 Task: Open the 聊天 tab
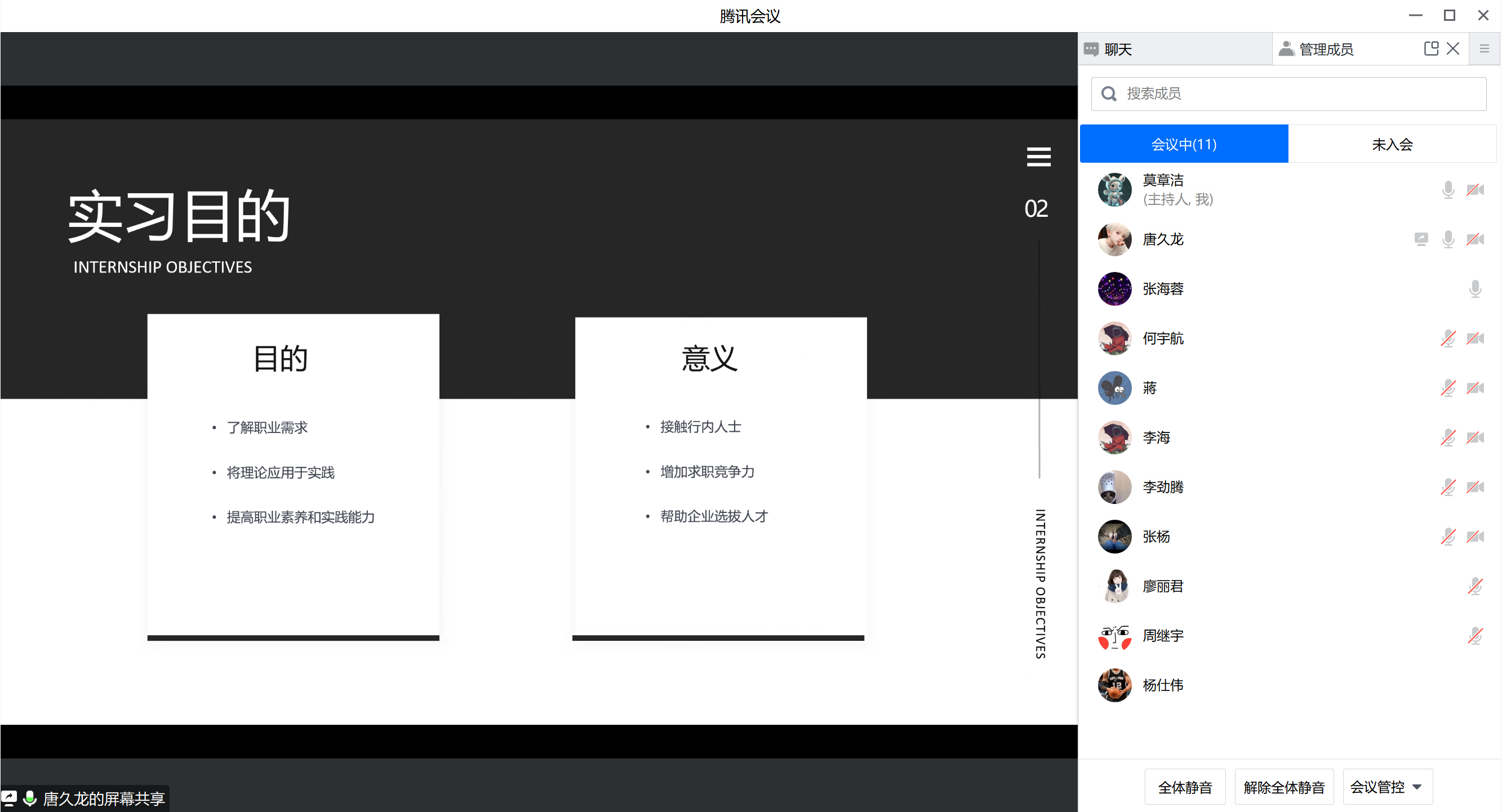1175,49
